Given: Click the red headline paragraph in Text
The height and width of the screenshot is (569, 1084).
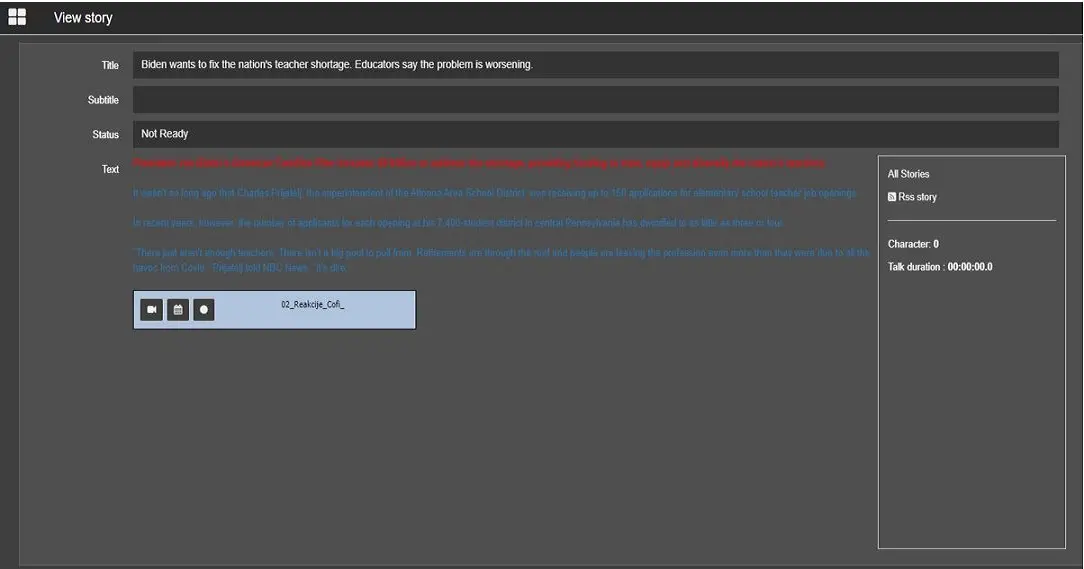Looking at the screenshot, I should (479, 163).
